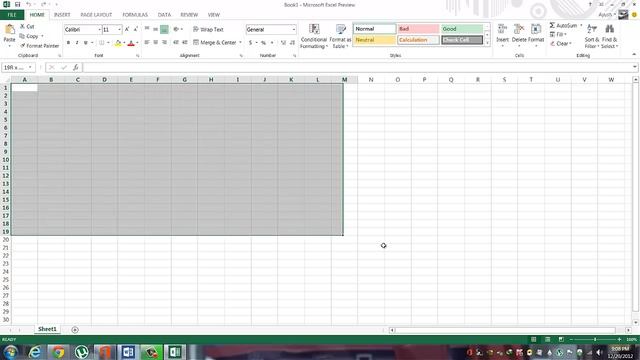Add a new sheet with plus icon
Screen dimensions: 640x360
point(75,330)
